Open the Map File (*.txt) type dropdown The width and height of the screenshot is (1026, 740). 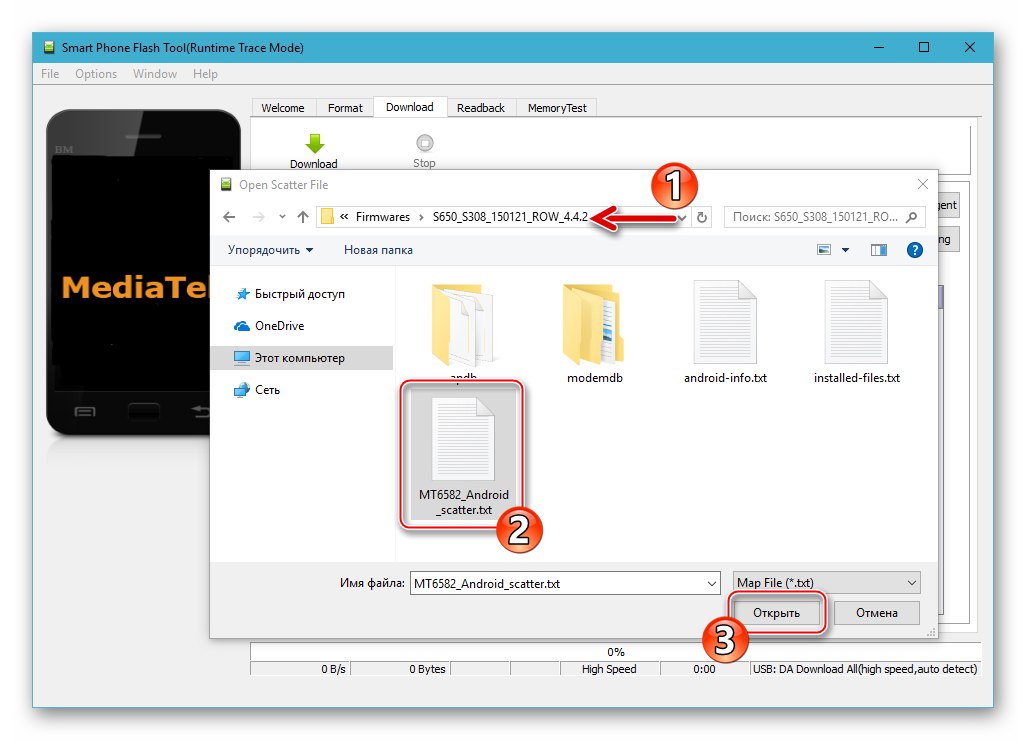tap(826, 582)
